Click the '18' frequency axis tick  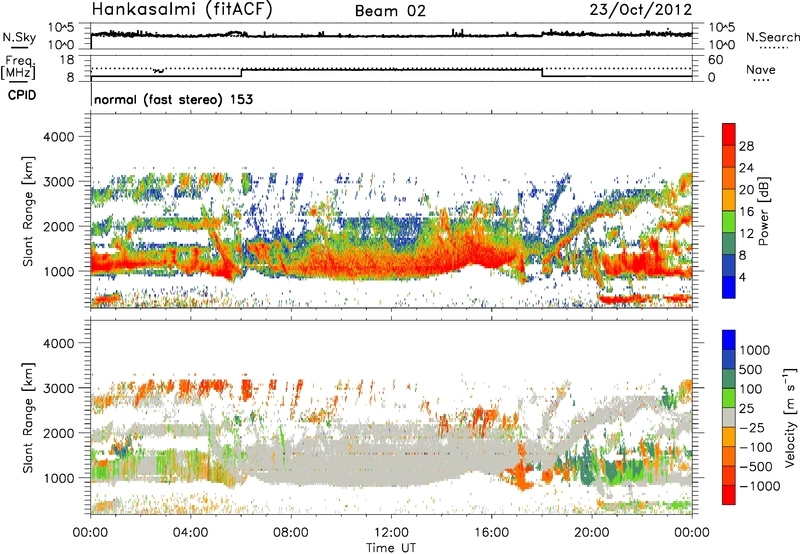tap(66, 60)
